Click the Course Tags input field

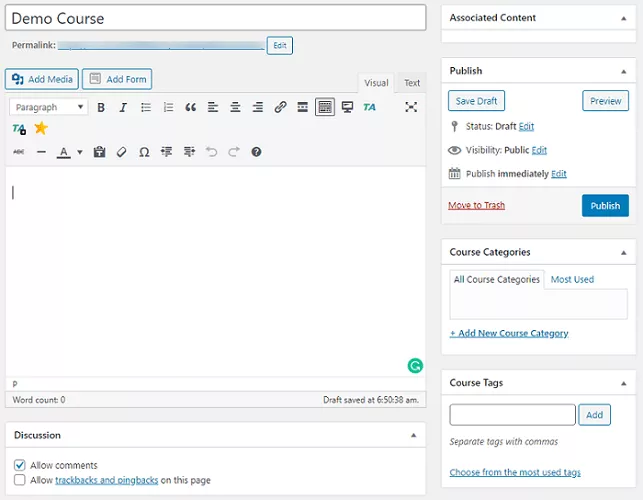[512, 414]
